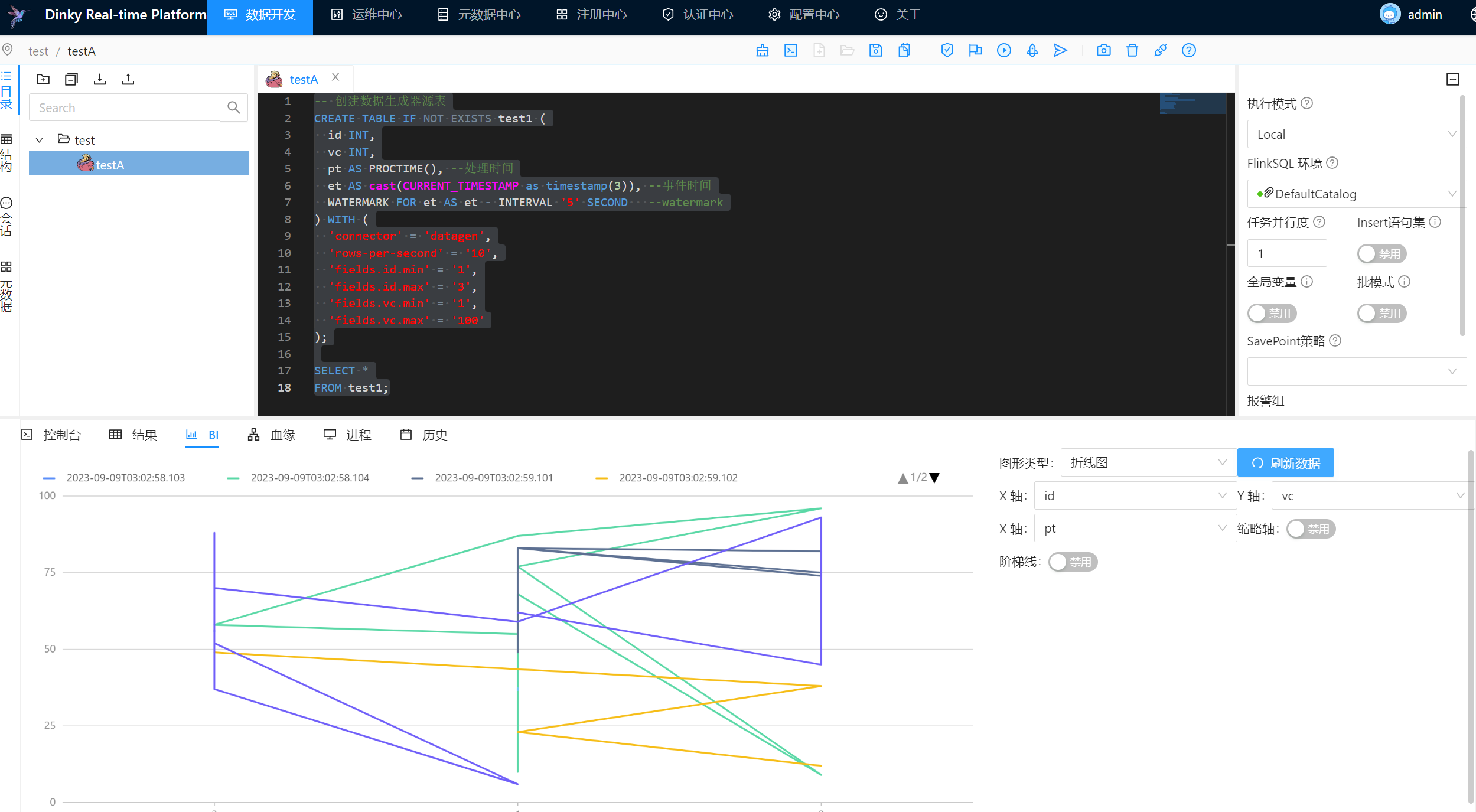
Task: Click the clipboard copy icon in the toolbar
Action: tap(904, 51)
